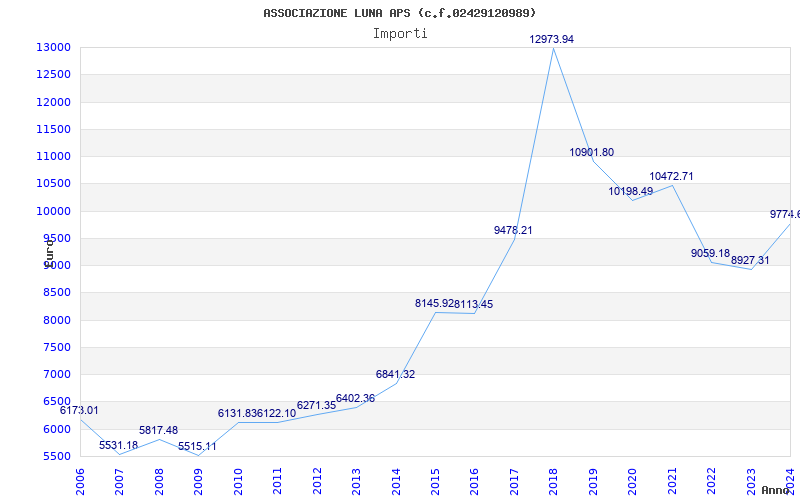Image resolution: width=800 pixels, height=500 pixels.
Task: Click data label 6402.36
Action: tap(355, 398)
